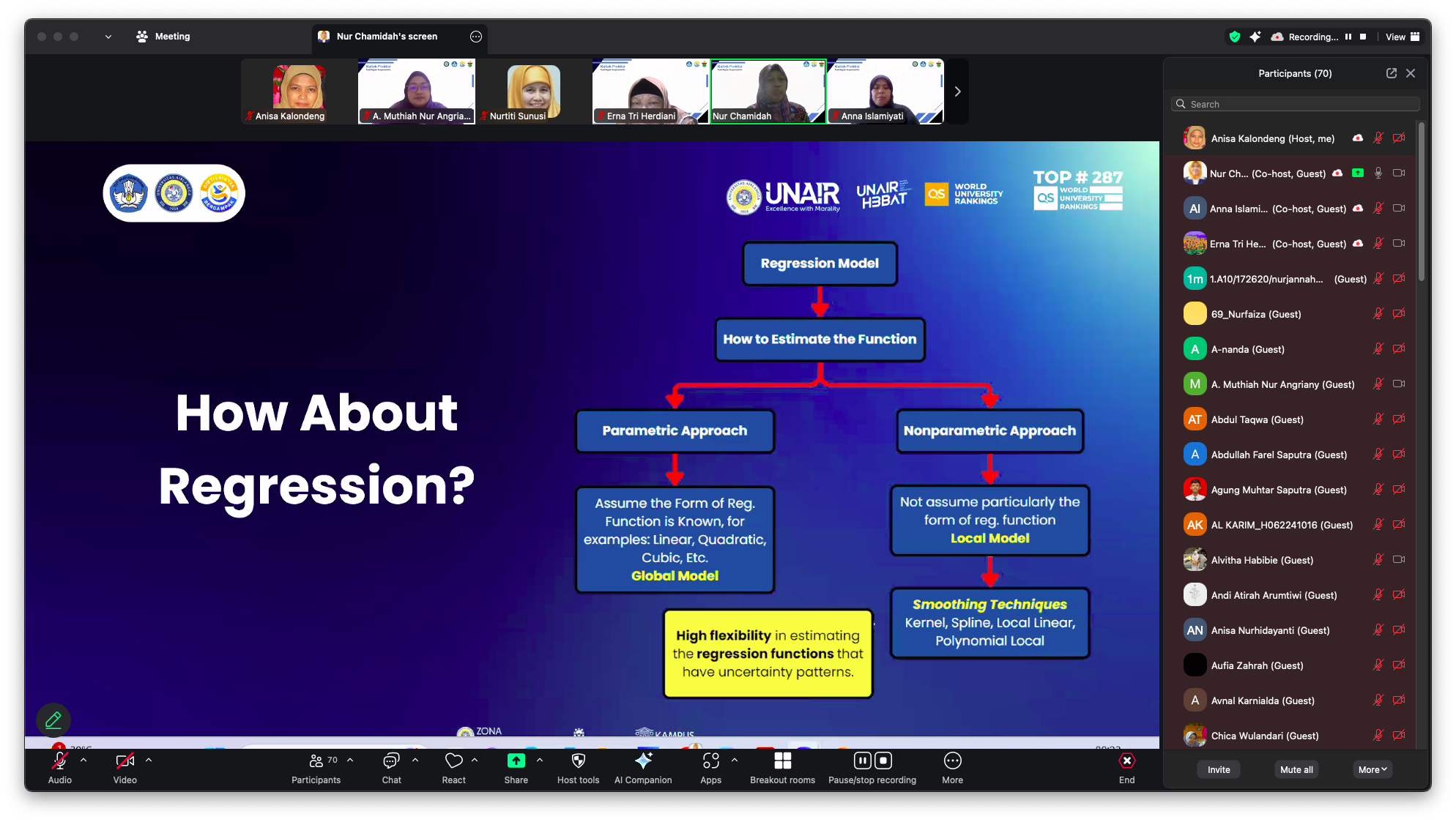Start camera with Video button

(125, 761)
